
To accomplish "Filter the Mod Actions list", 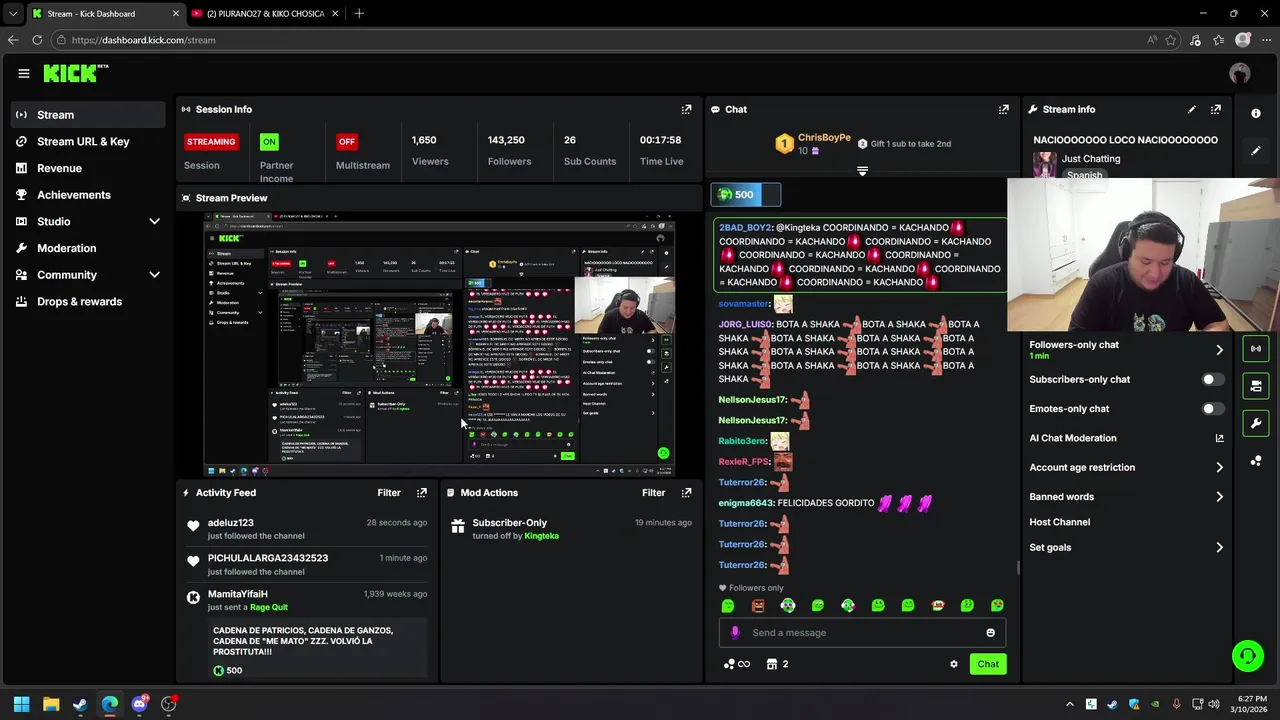I will [653, 492].
